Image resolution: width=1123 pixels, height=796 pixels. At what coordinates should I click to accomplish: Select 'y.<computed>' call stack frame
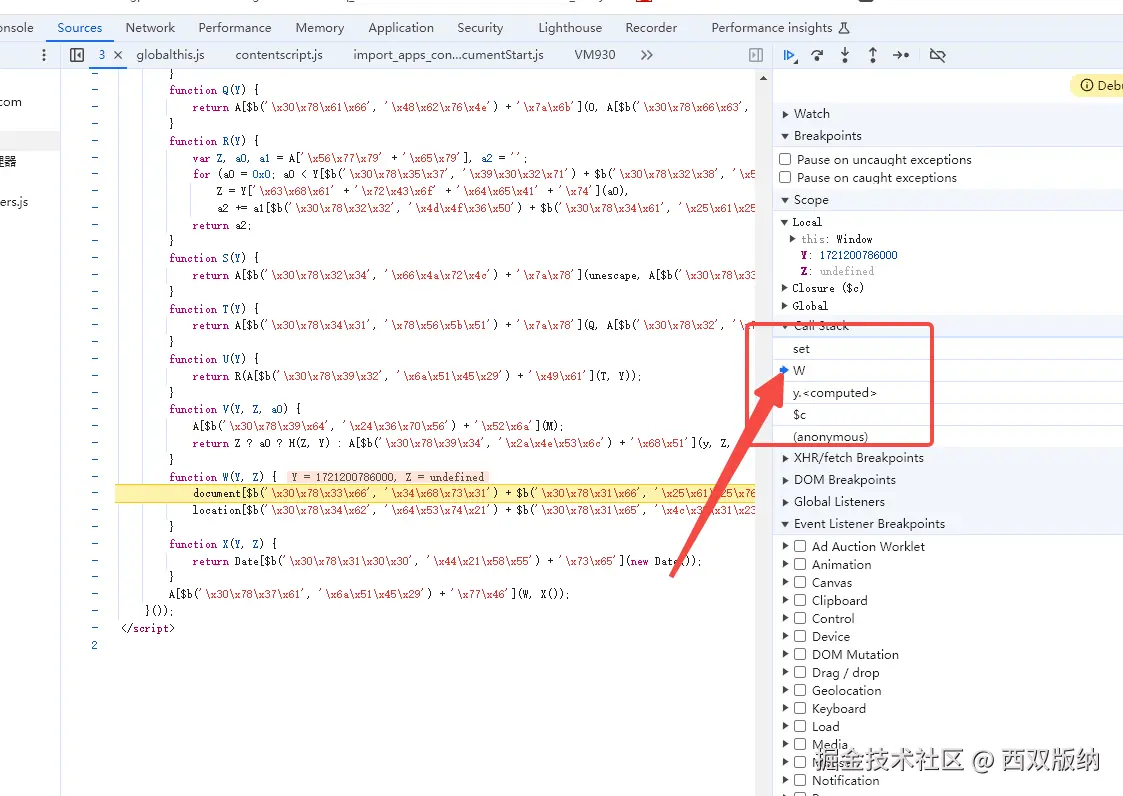point(948,393)
